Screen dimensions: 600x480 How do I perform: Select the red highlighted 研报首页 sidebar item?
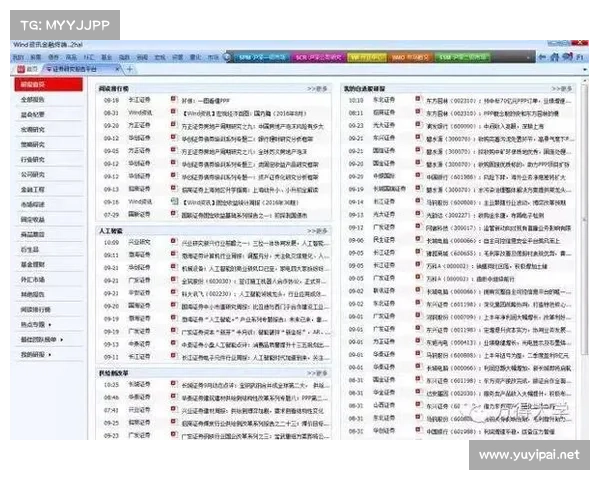[49, 84]
